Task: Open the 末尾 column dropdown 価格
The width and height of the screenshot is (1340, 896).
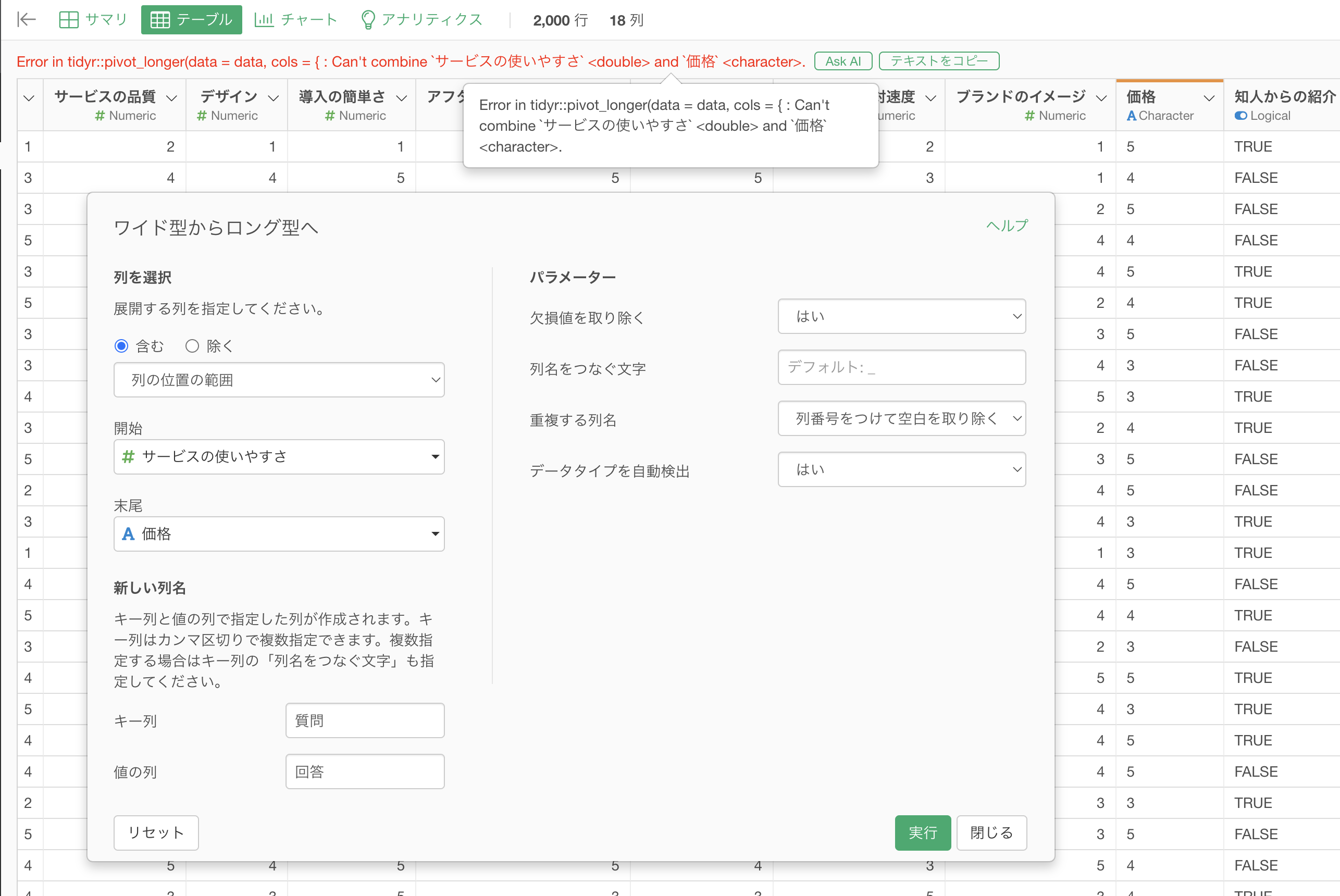Action: click(x=279, y=534)
